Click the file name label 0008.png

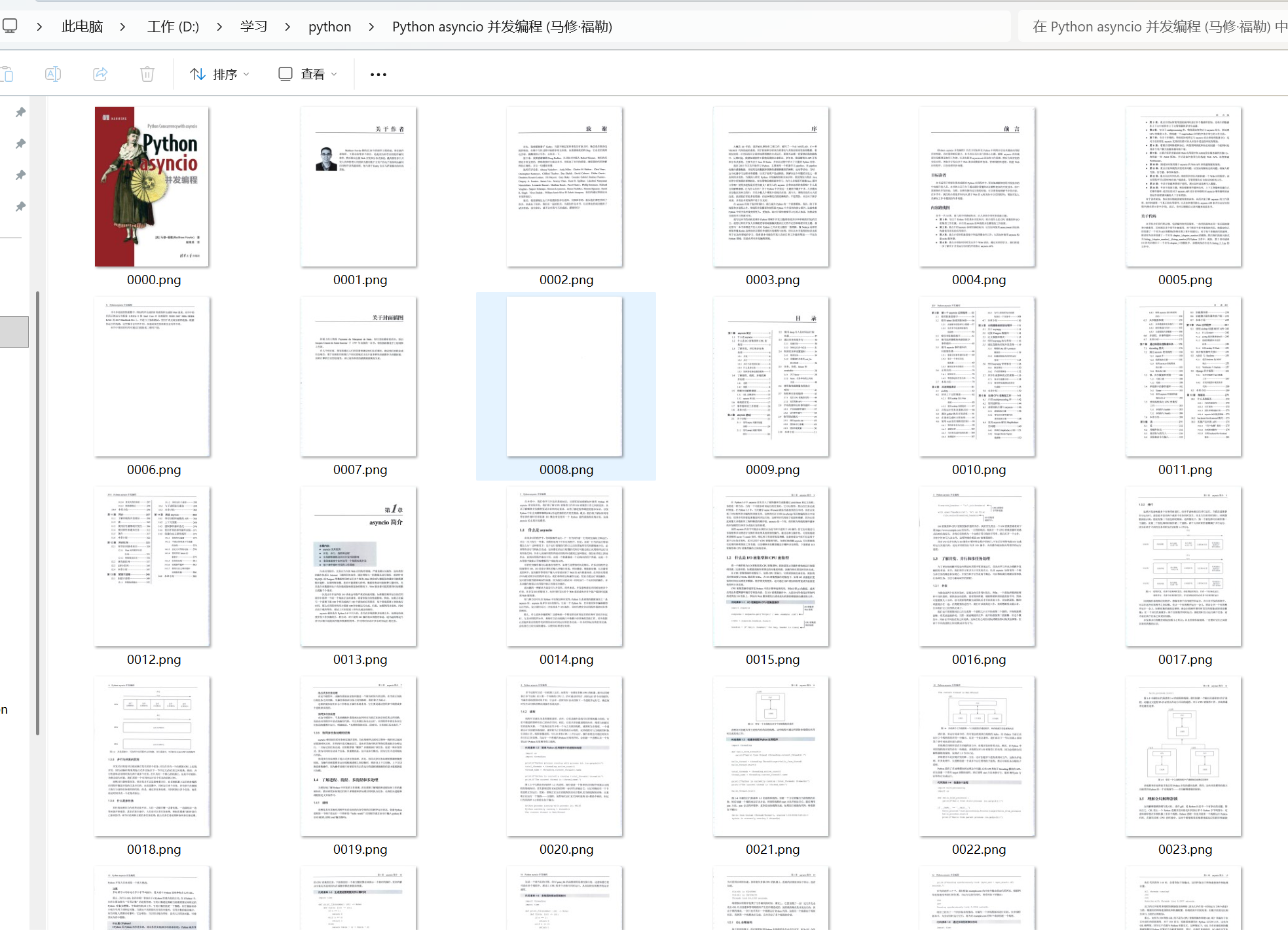[x=566, y=470]
